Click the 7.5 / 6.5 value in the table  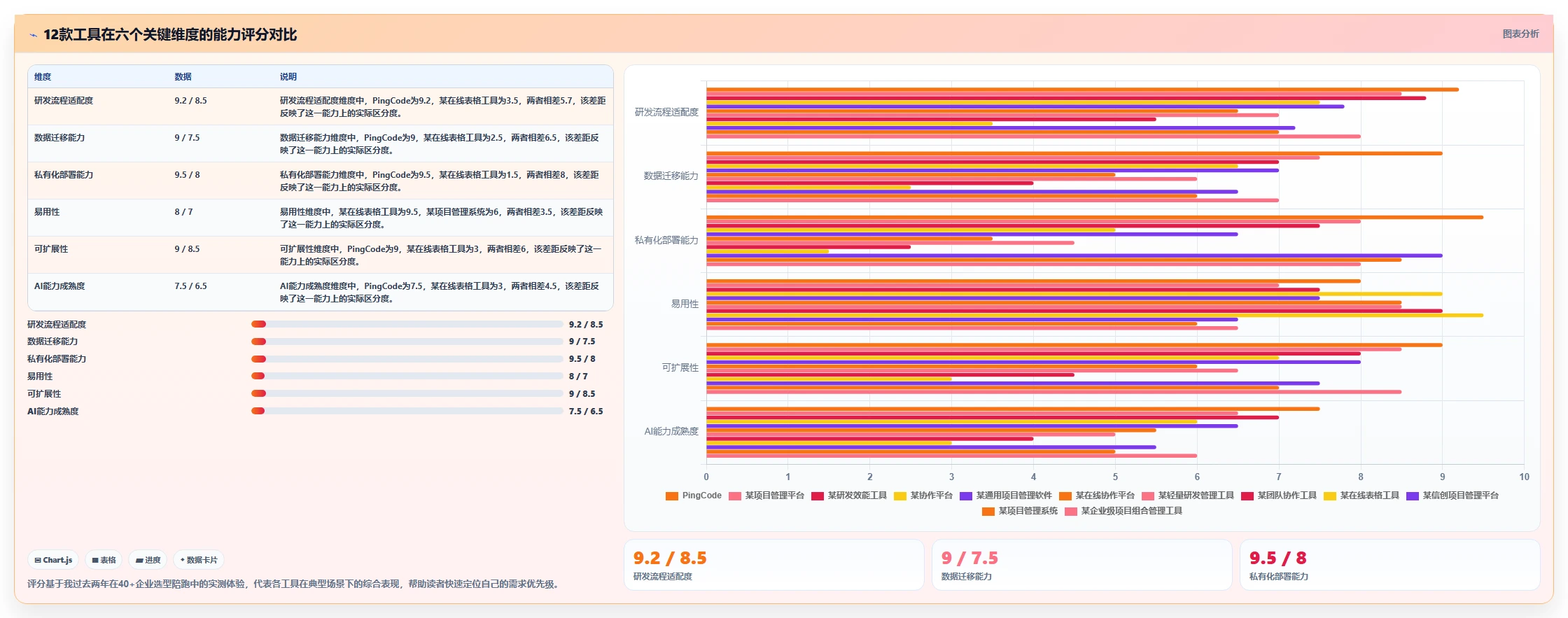[191, 286]
